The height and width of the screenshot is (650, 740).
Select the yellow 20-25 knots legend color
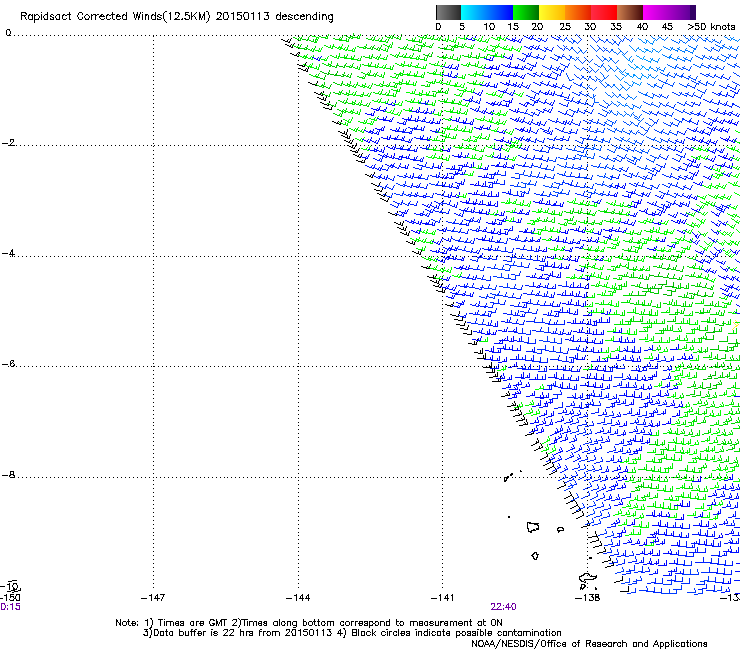[x=552, y=12]
